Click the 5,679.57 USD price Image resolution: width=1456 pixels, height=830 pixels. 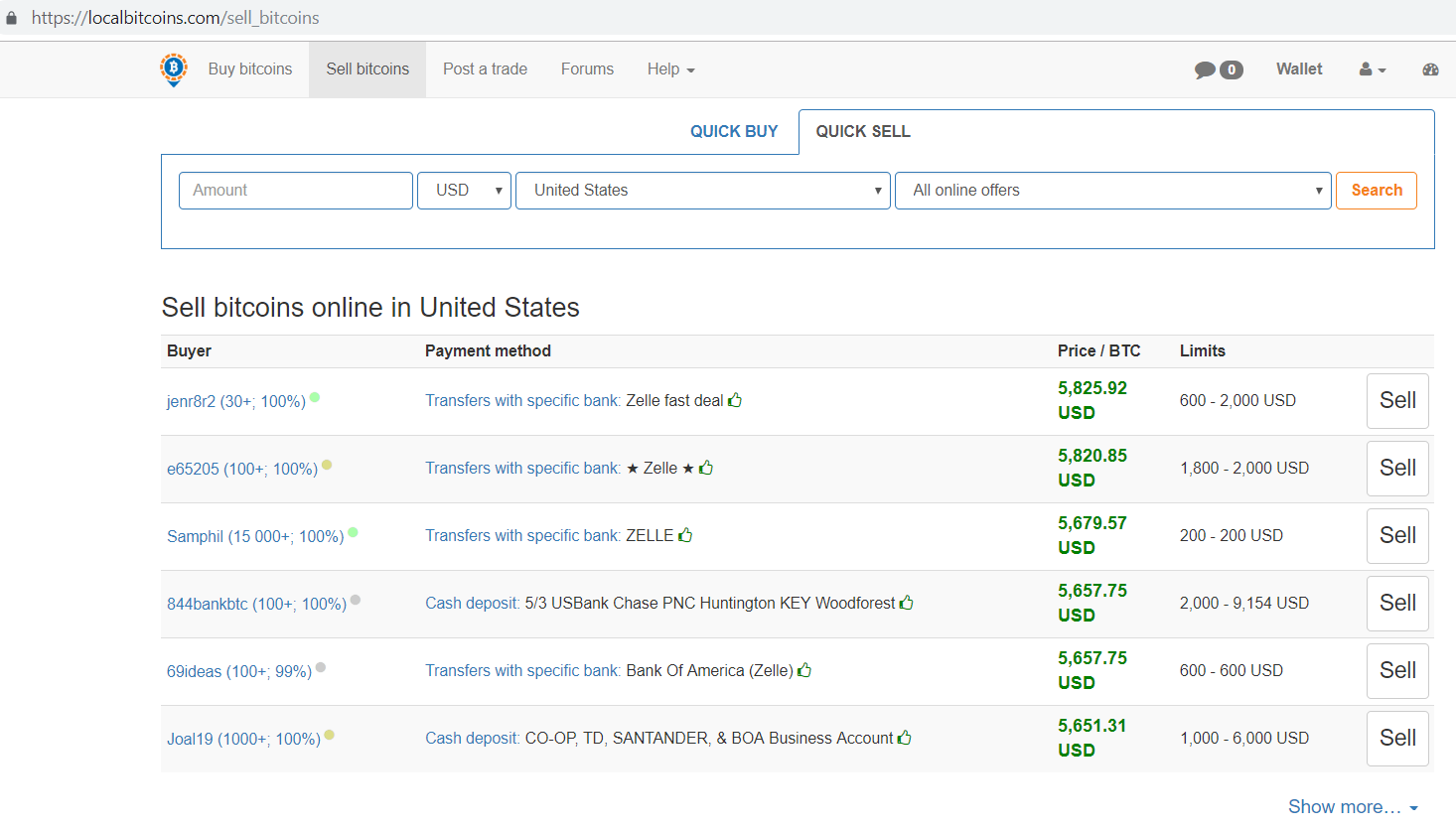click(1092, 535)
